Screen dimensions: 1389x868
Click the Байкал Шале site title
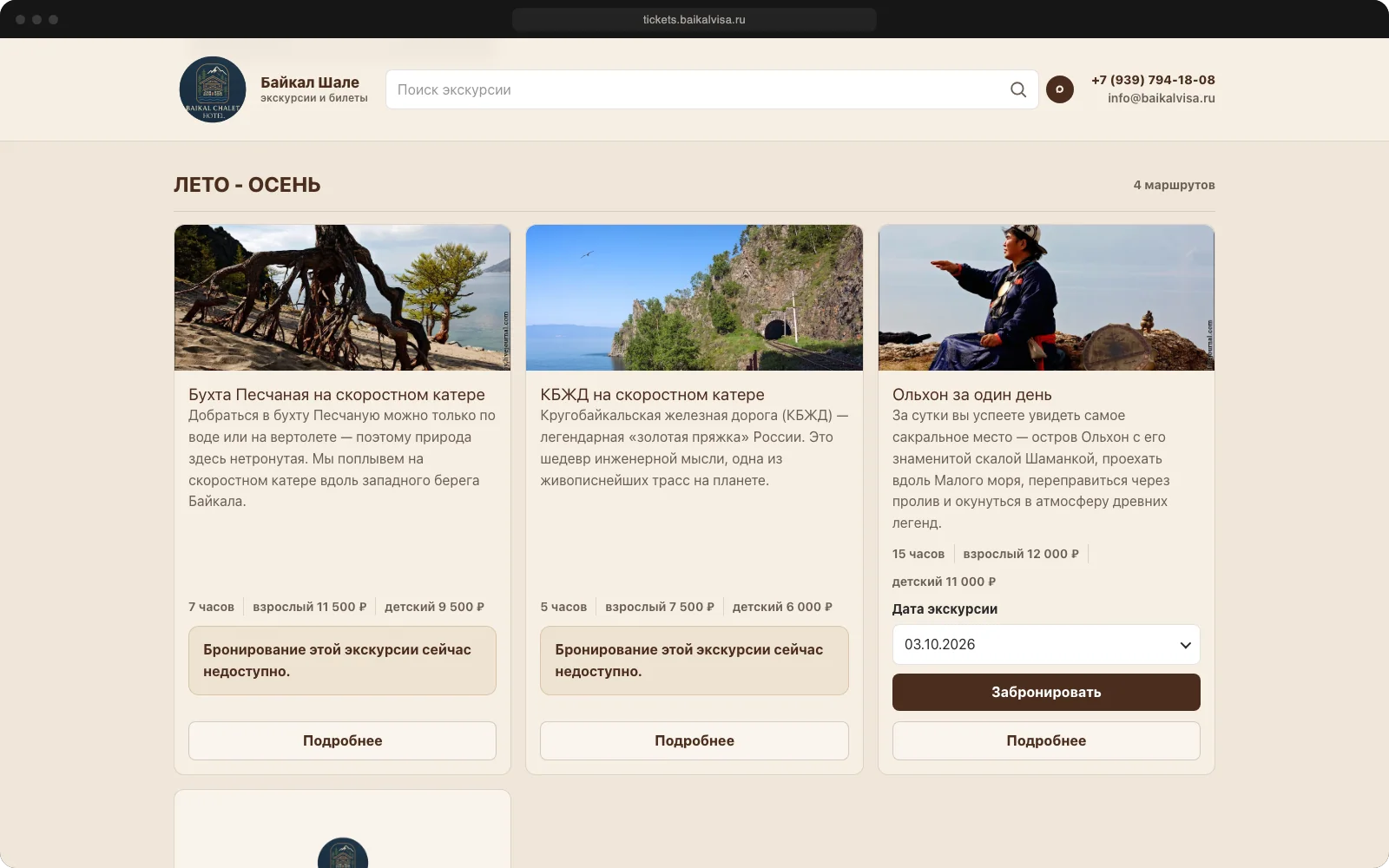[310, 82]
